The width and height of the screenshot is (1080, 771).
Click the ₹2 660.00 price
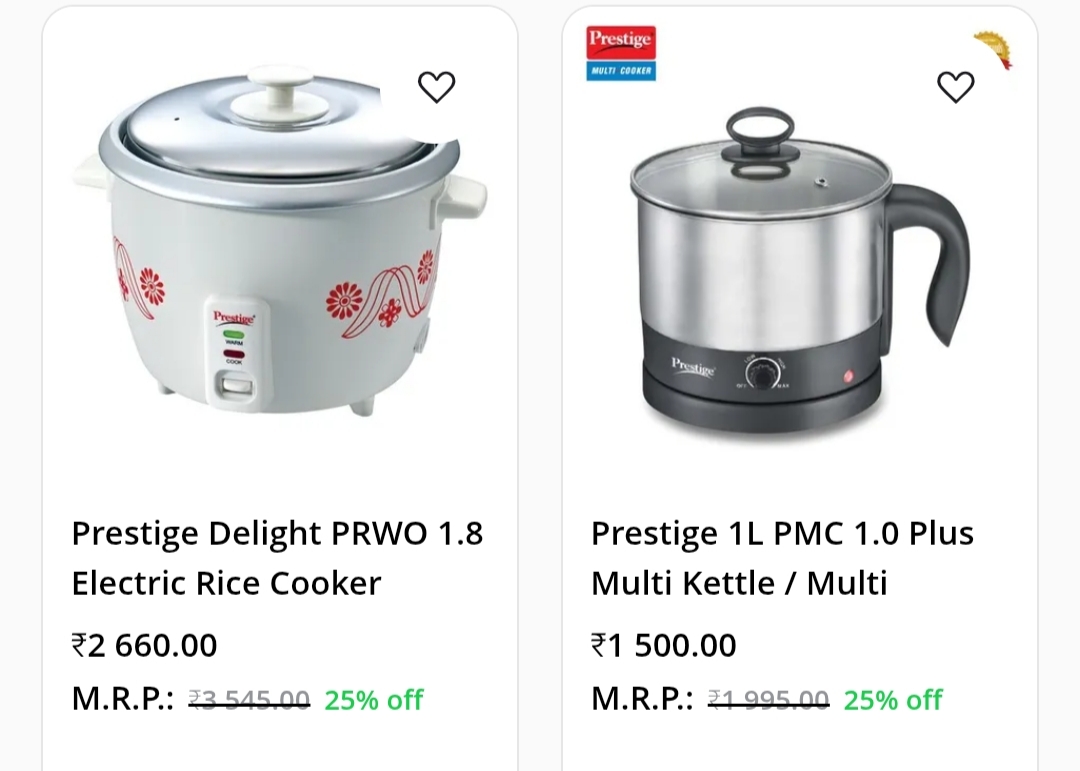pos(144,646)
